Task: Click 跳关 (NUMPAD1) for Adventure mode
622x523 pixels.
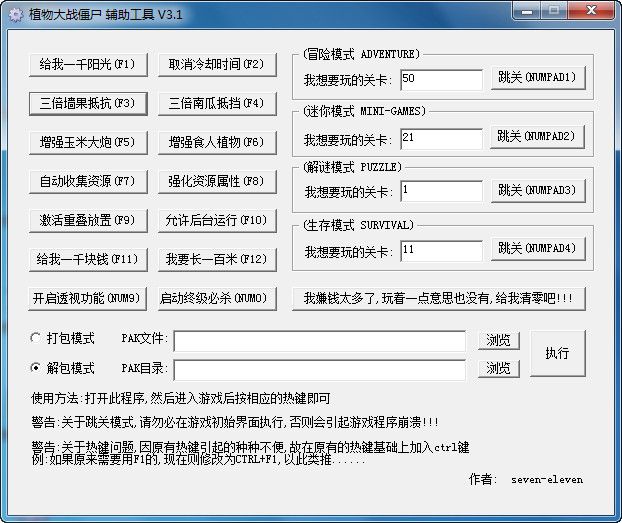Action: [x=538, y=78]
